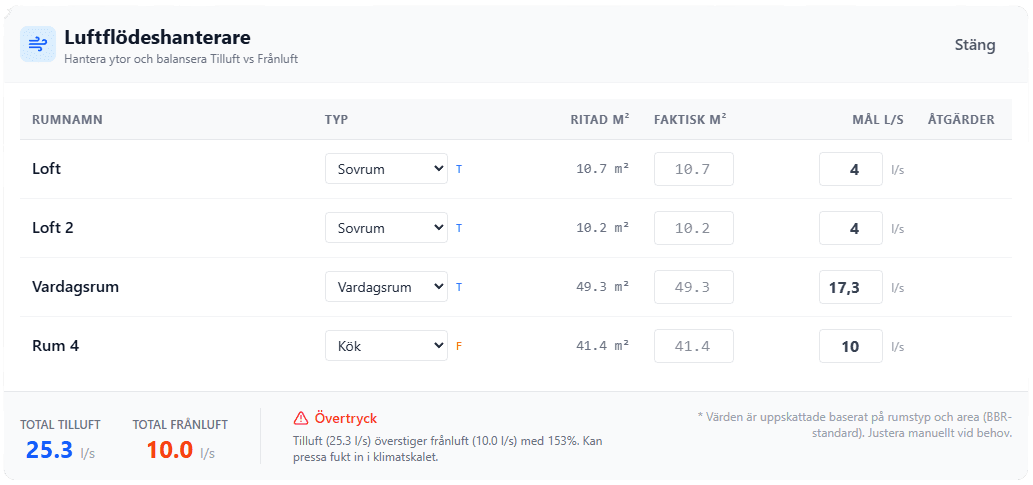The width and height of the screenshot is (1033, 485).
Task: Edit the Loft target l/s value
Action: [x=850, y=169]
